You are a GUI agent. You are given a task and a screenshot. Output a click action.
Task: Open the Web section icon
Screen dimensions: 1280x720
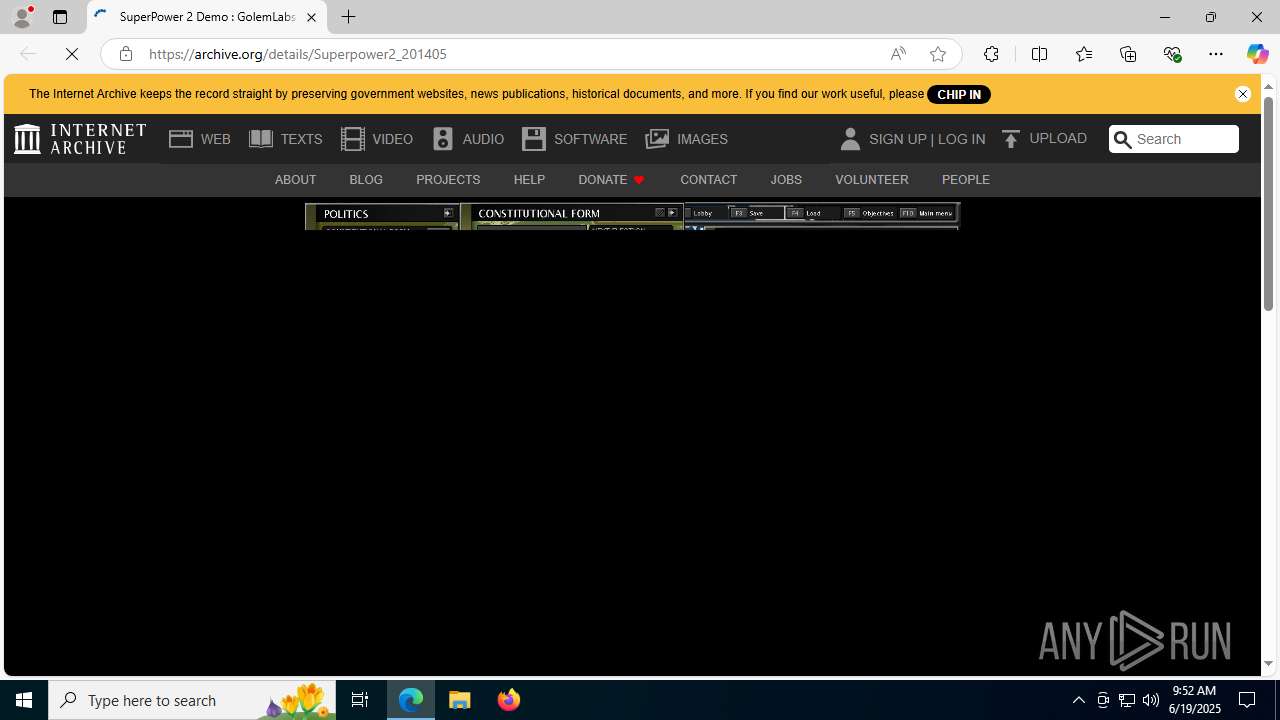[181, 139]
